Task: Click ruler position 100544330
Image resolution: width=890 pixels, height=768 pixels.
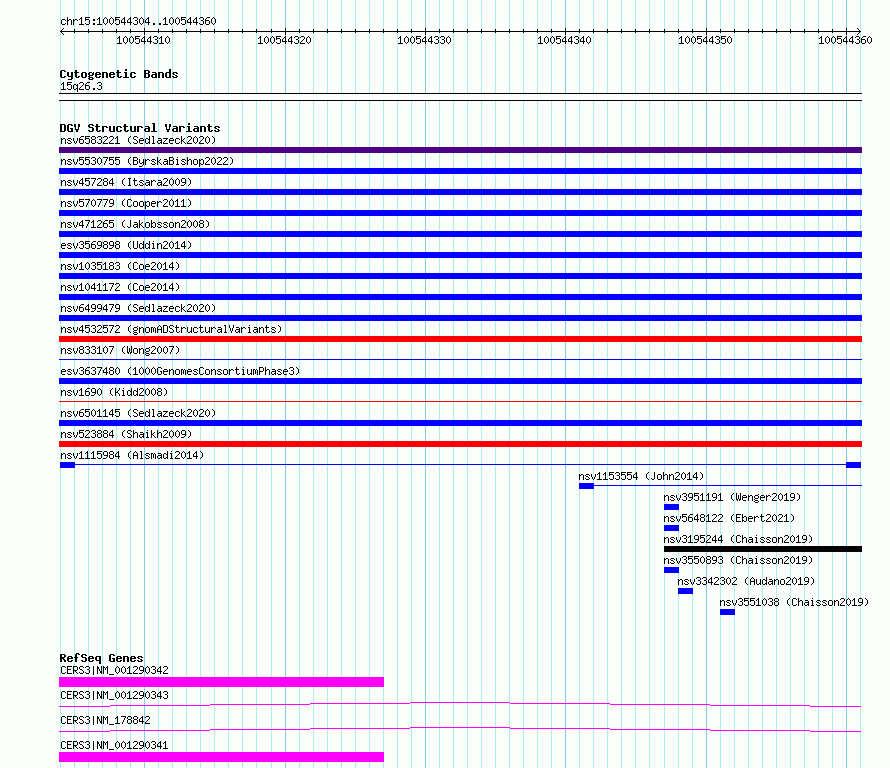Action: pos(424,40)
